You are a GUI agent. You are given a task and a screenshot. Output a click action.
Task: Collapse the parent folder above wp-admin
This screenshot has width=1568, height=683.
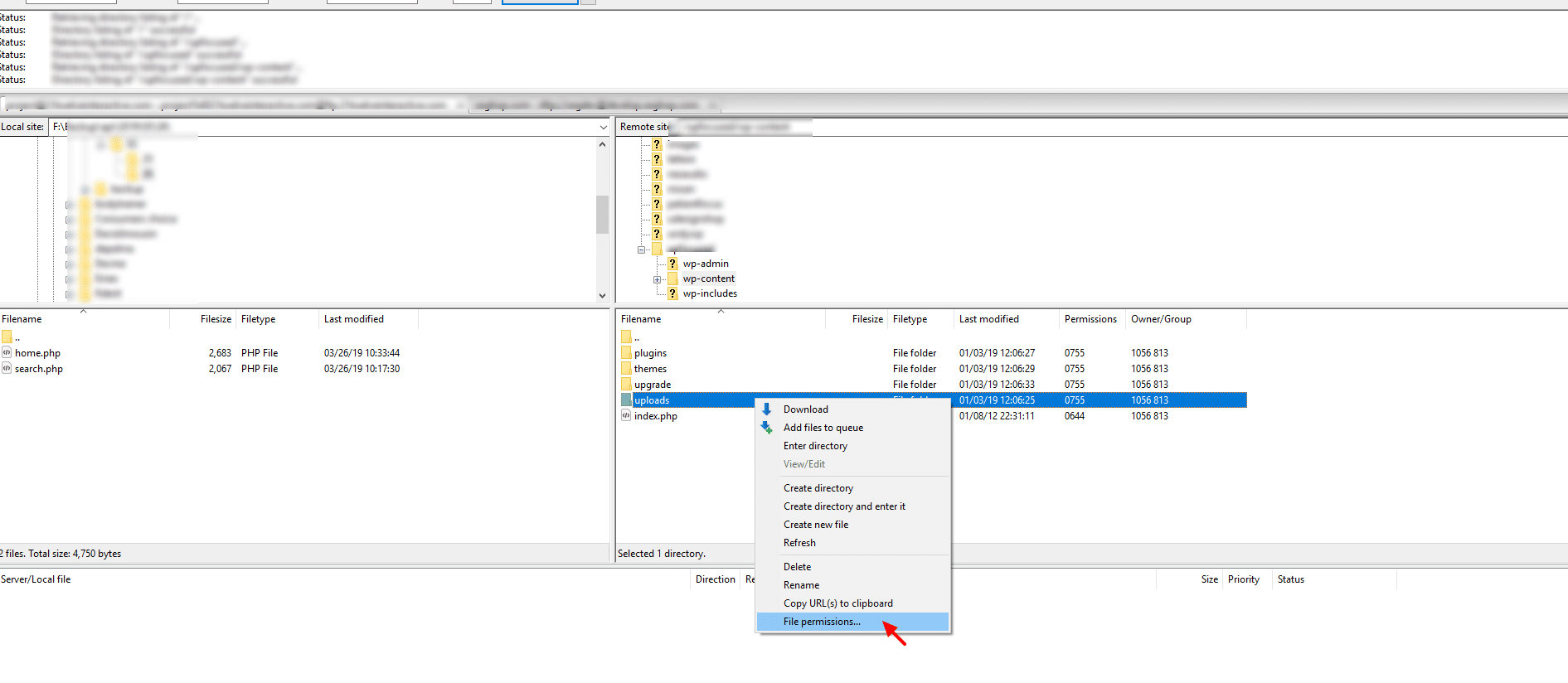pyautogui.click(x=641, y=249)
